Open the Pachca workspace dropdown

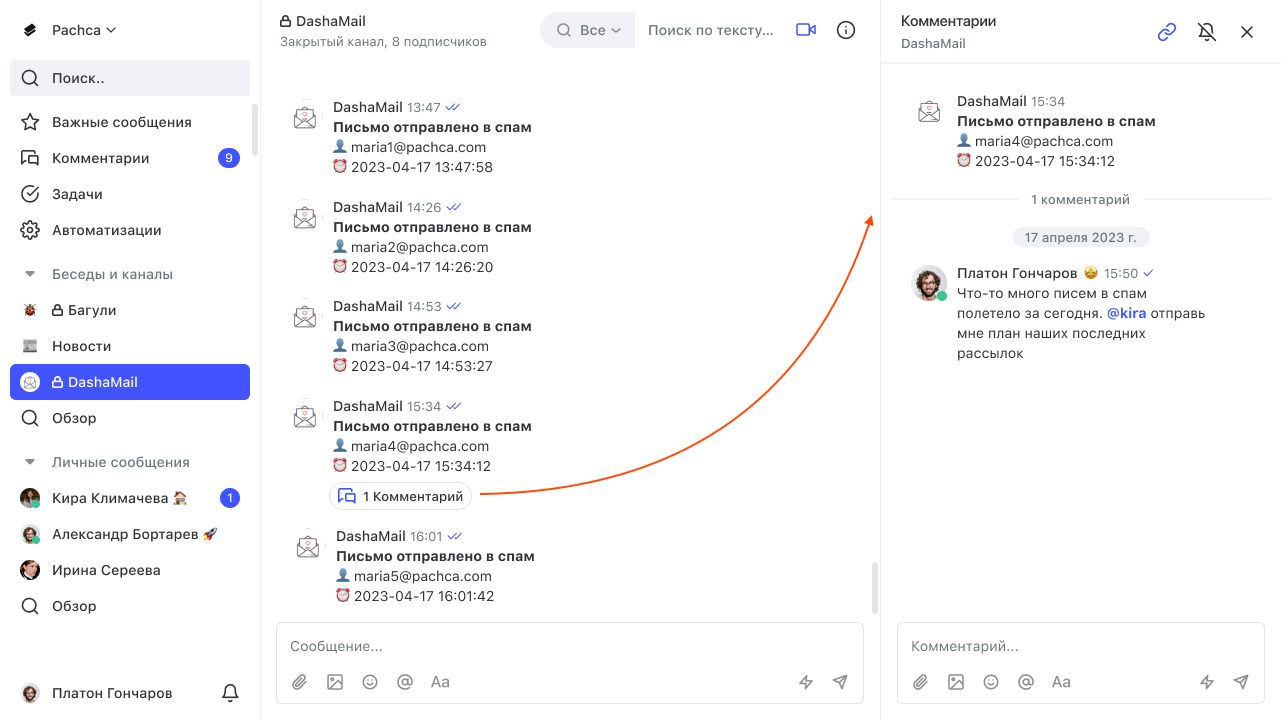click(84, 30)
